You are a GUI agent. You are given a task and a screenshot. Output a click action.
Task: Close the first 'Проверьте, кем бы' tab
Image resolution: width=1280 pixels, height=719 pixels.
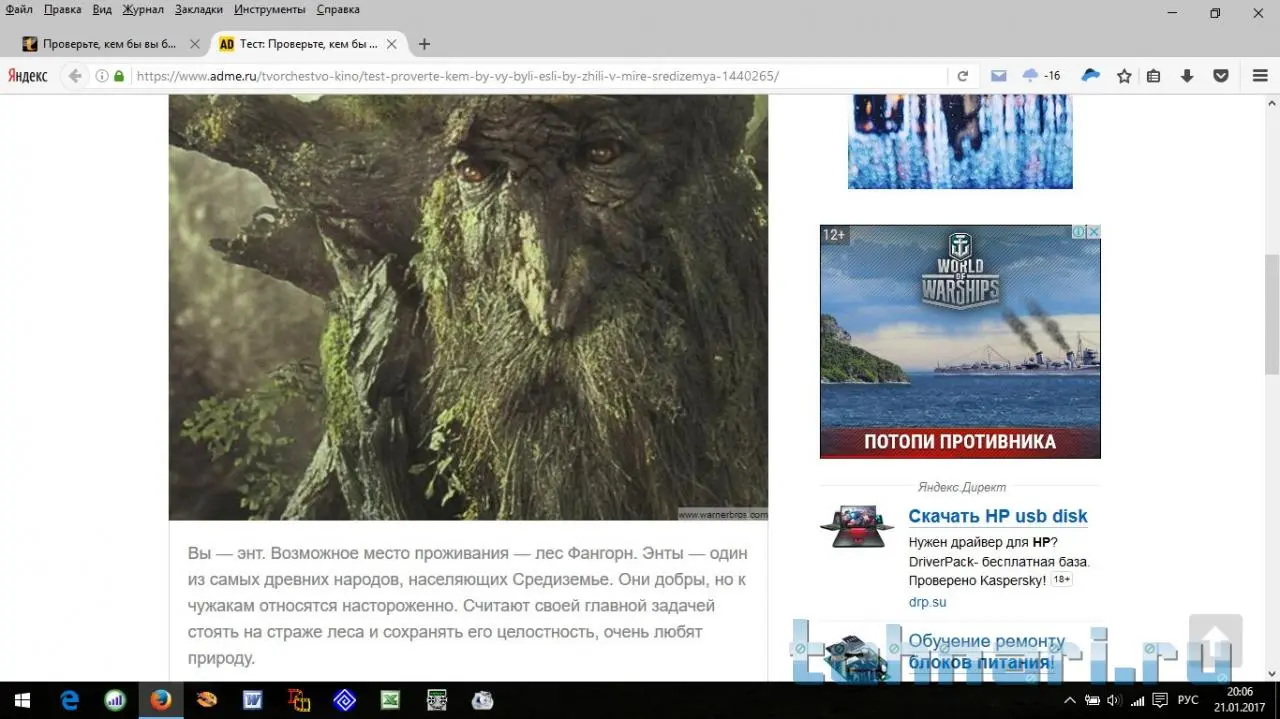[195, 44]
